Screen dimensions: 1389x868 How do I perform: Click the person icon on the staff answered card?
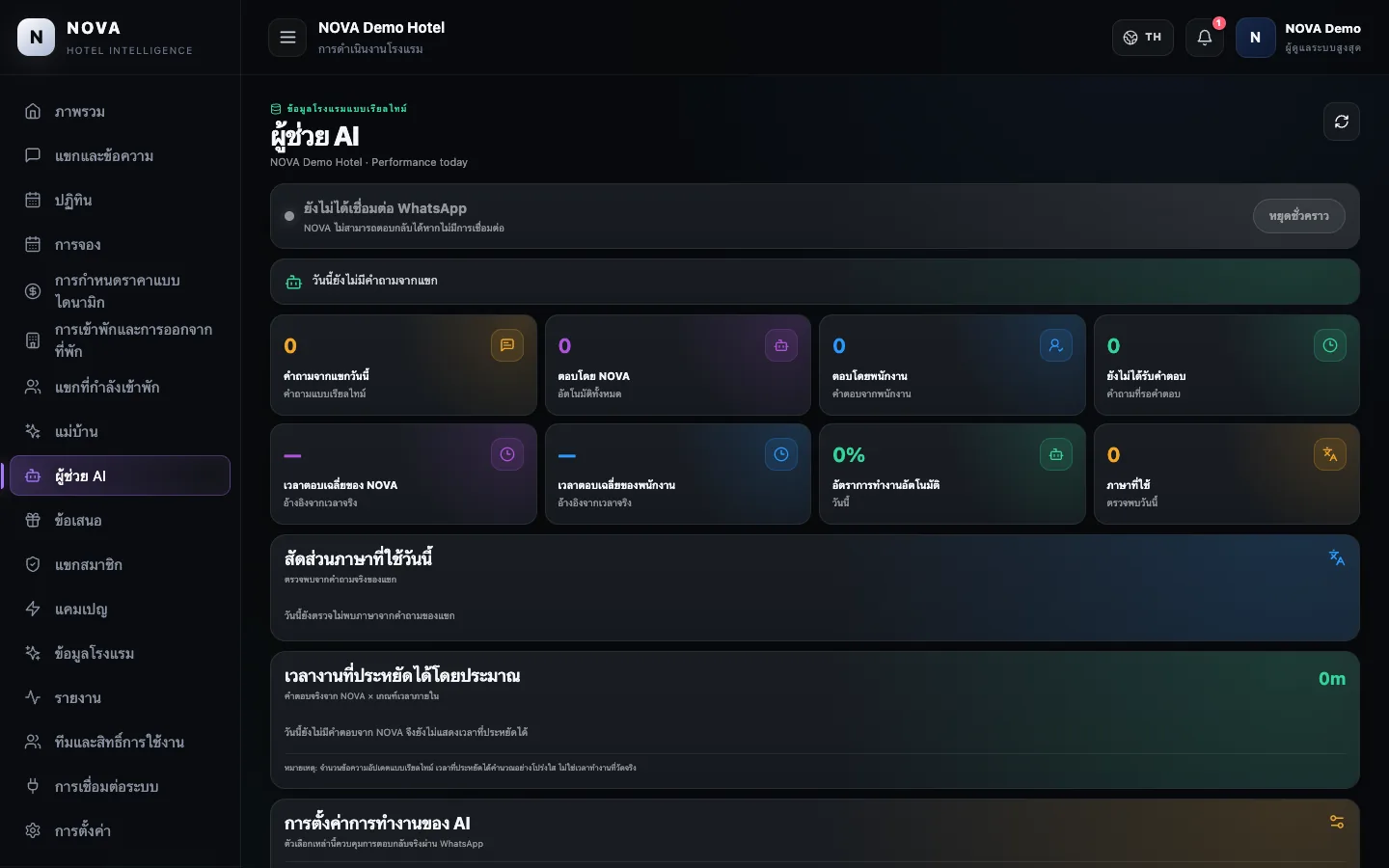pos(1056,345)
